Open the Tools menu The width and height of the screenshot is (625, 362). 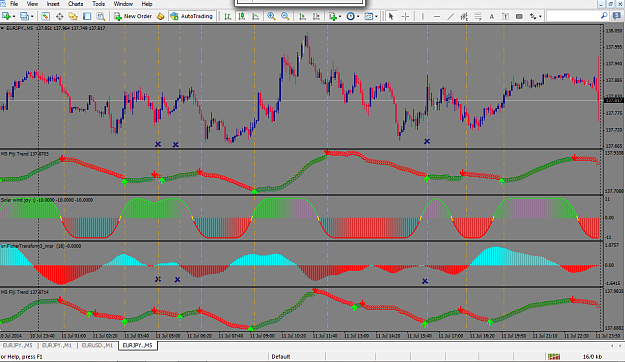pos(98,4)
